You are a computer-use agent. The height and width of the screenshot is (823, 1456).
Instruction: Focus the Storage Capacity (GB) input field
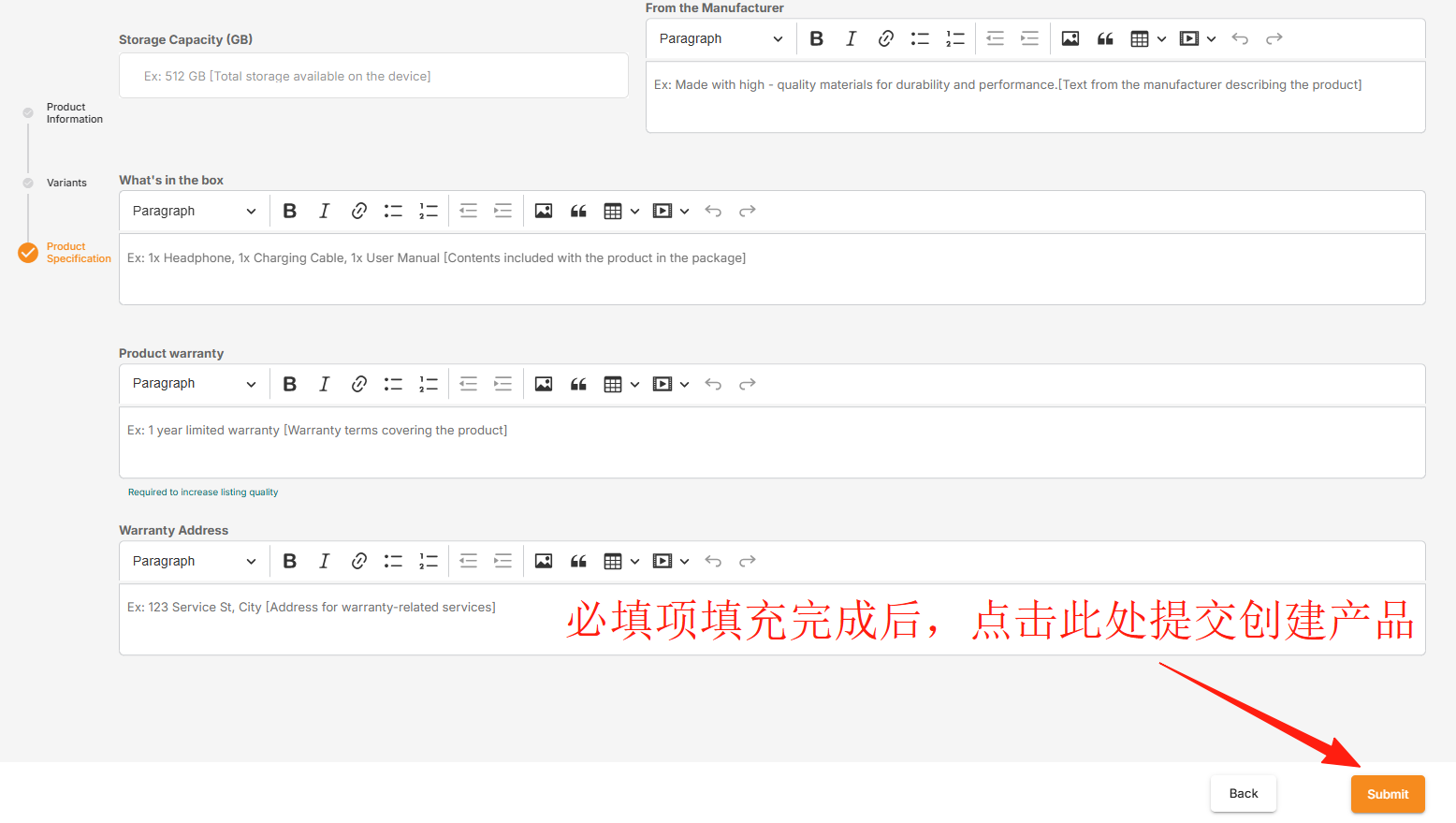pyautogui.click(x=373, y=76)
